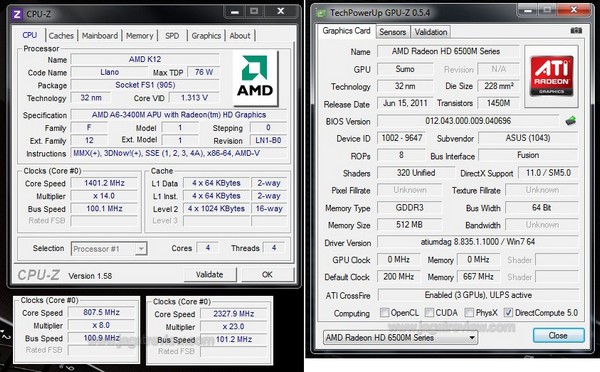Click the CPU-Z app icon in title bar
Viewport: 600px width, 372px height.
pos(16,14)
